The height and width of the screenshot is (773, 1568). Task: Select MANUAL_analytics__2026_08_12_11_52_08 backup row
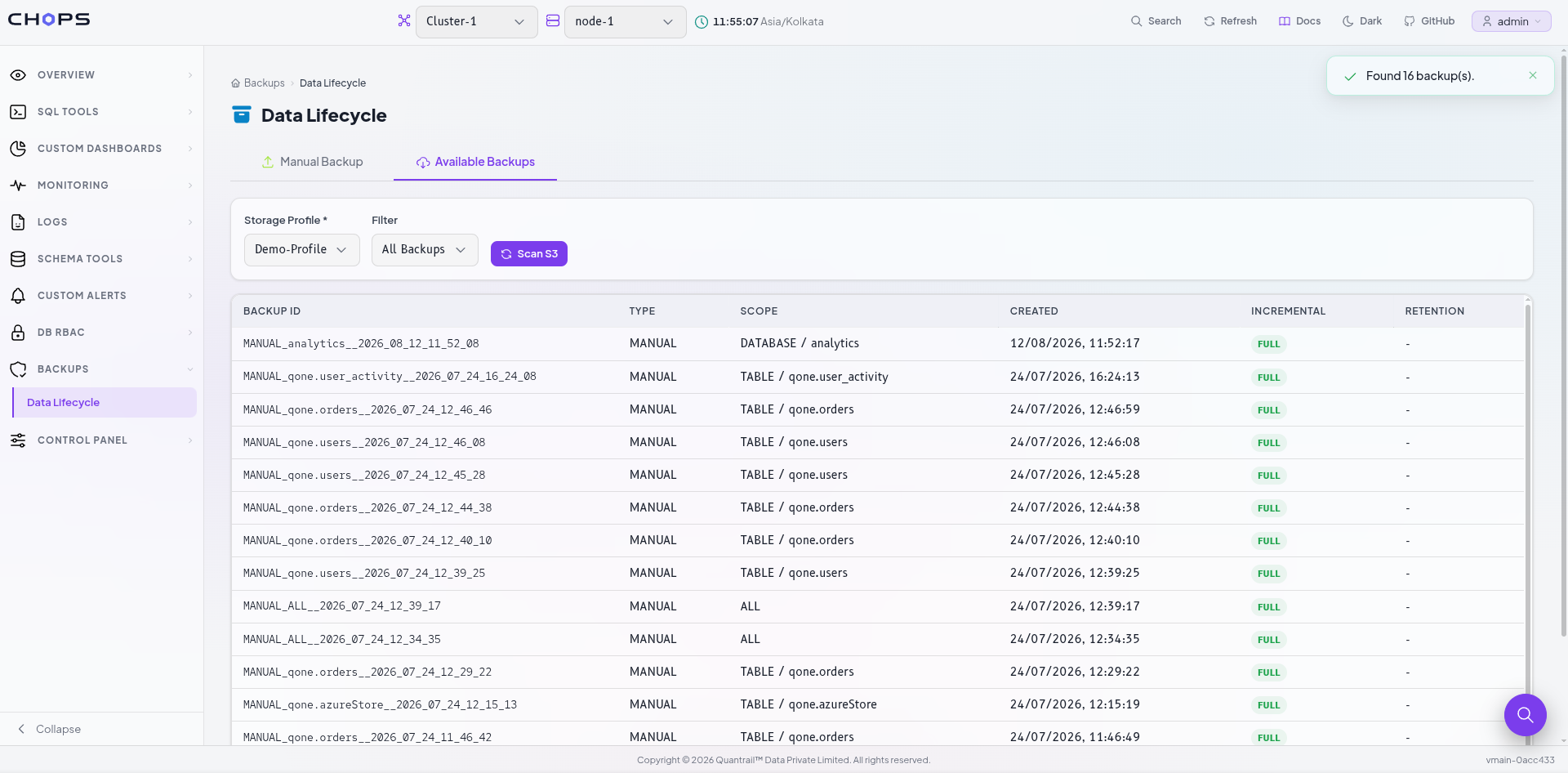(x=878, y=344)
